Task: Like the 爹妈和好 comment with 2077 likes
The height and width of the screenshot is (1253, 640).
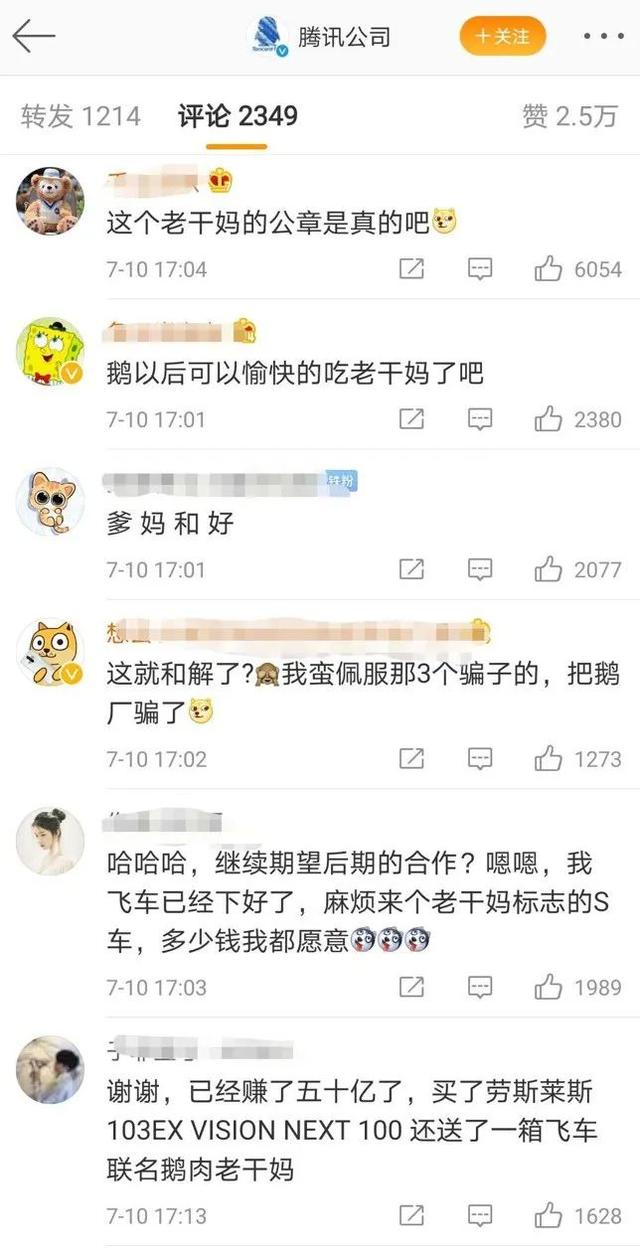Action: [548, 570]
